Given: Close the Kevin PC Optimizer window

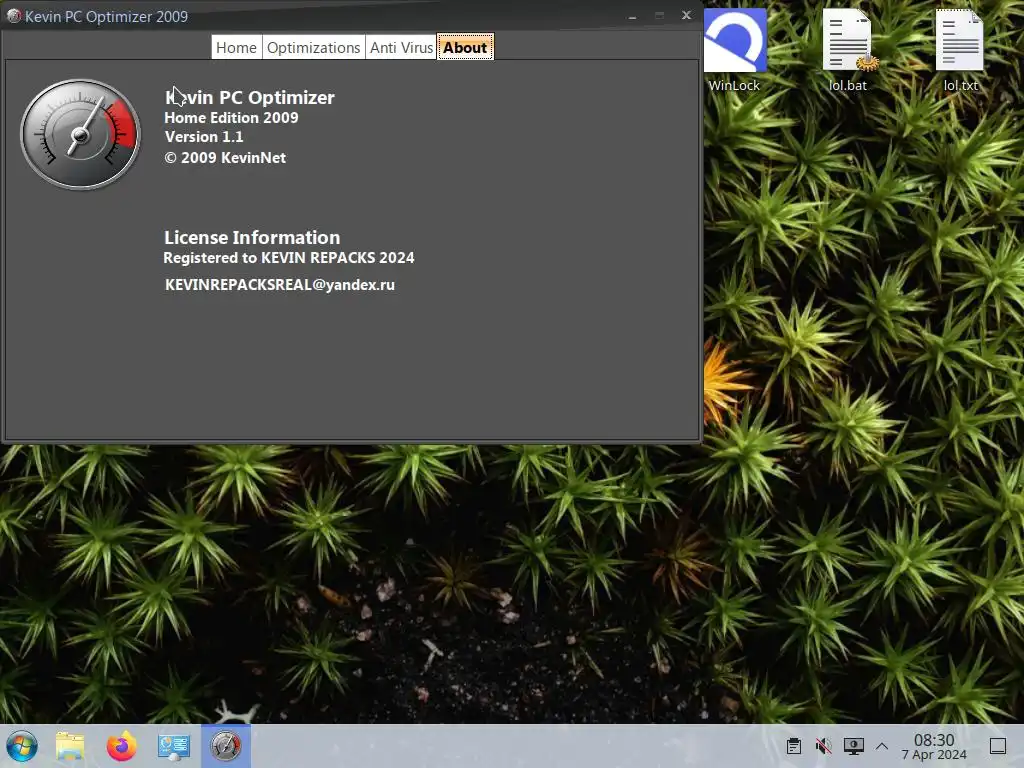Looking at the screenshot, I should [686, 15].
